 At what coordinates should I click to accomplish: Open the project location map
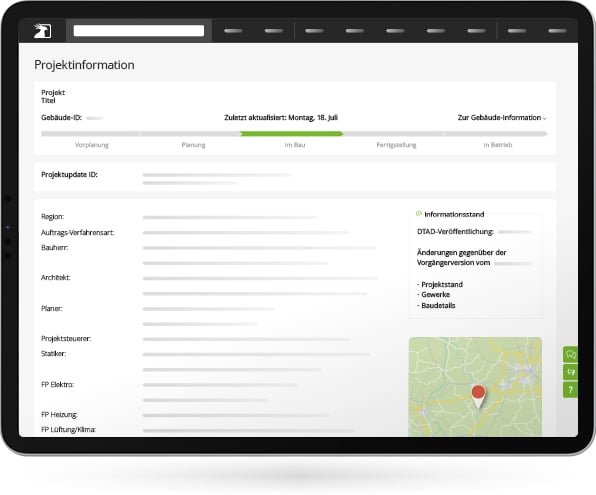tap(475, 386)
